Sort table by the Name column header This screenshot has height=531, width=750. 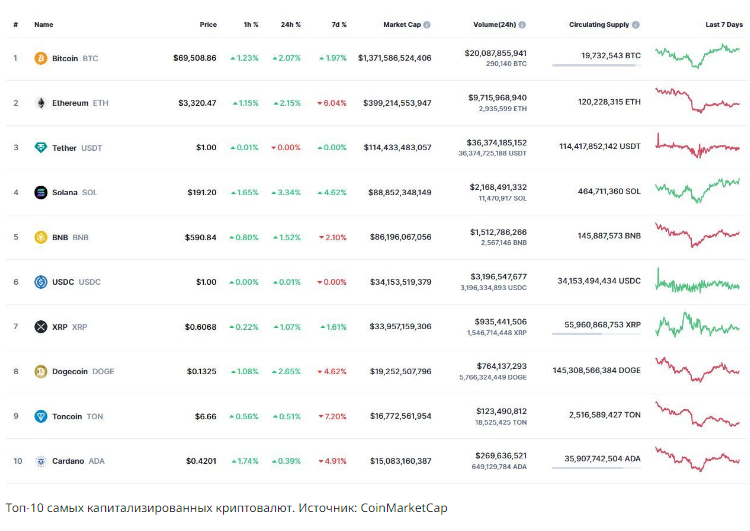tap(44, 25)
